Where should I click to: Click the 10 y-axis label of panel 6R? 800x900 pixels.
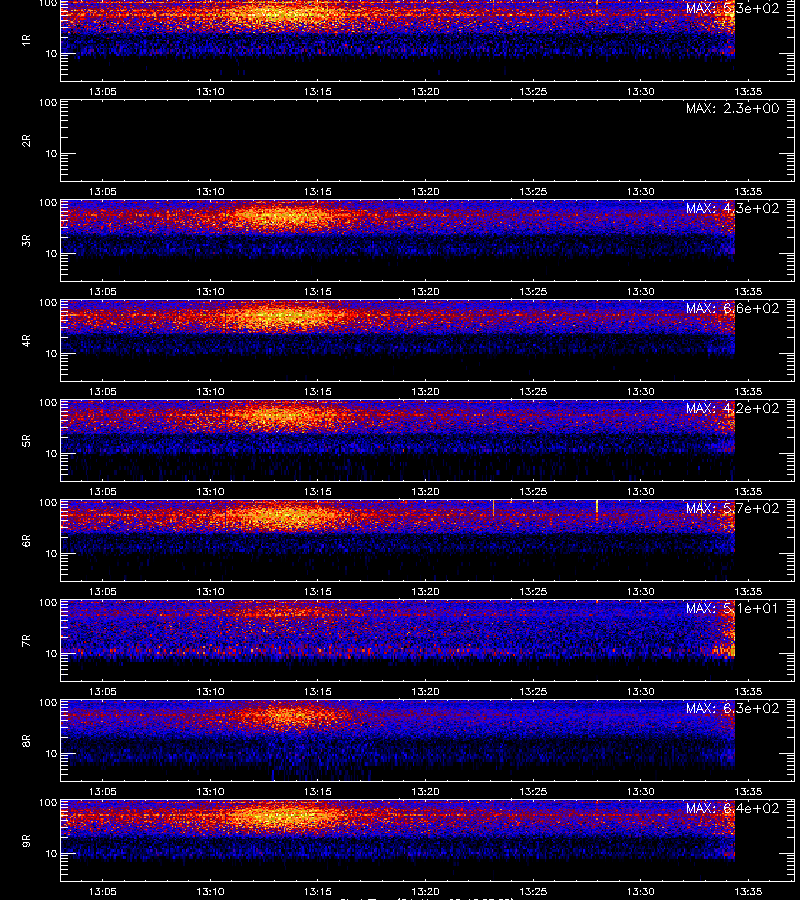[x=51, y=553]
